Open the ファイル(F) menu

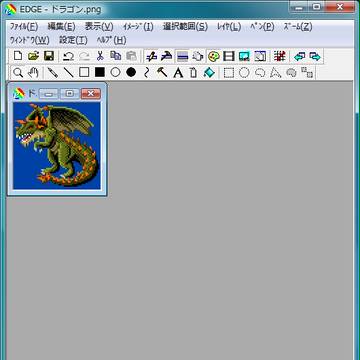click(24, 27)
